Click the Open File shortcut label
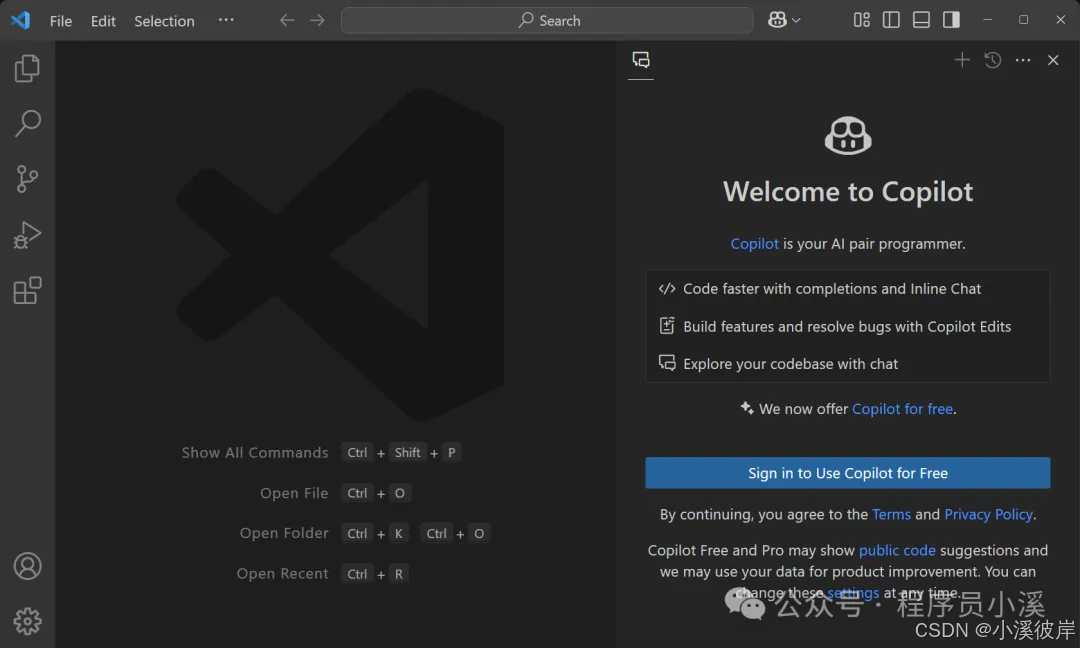Screen dimensions: 1080x648 [294, 493]
